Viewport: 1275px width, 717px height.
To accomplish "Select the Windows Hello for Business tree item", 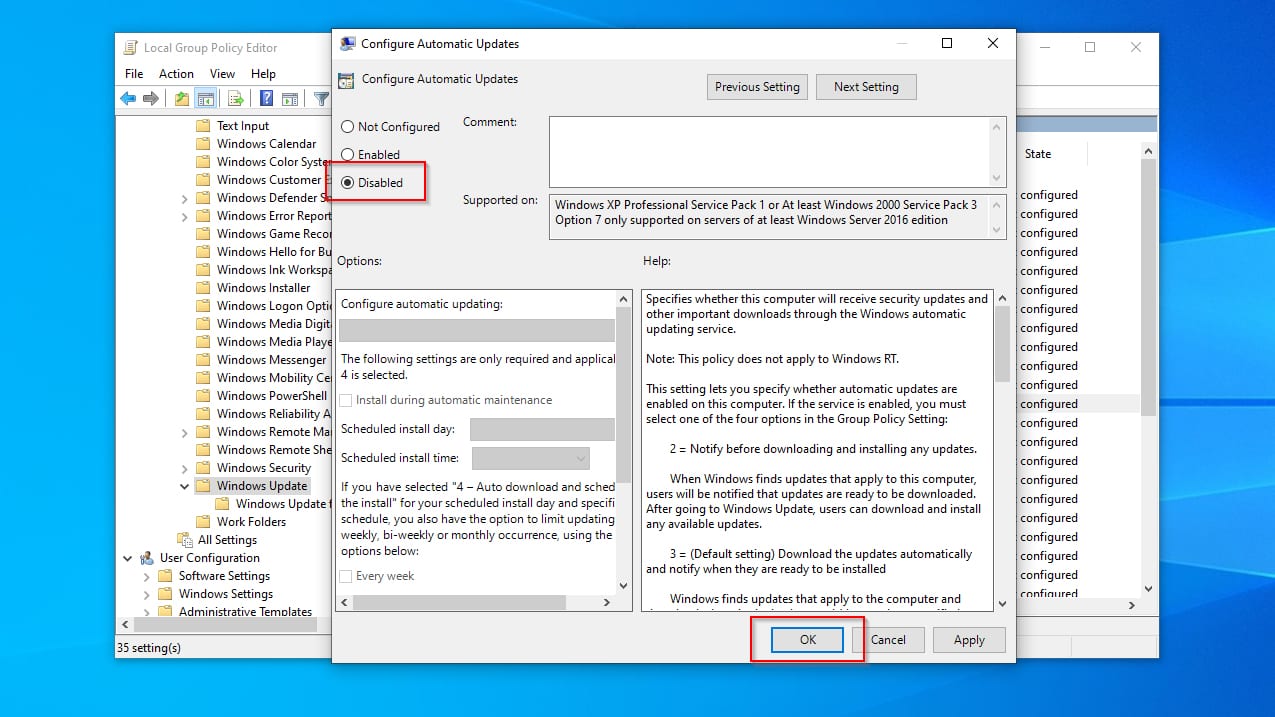I will click(273, 252).
